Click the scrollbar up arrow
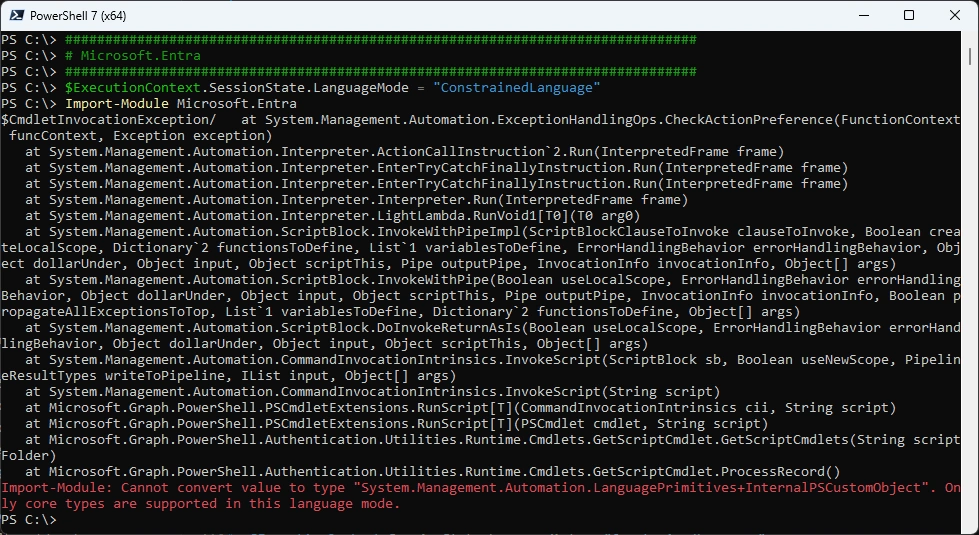Screen dimensions: 979x535 pos(970,40)
